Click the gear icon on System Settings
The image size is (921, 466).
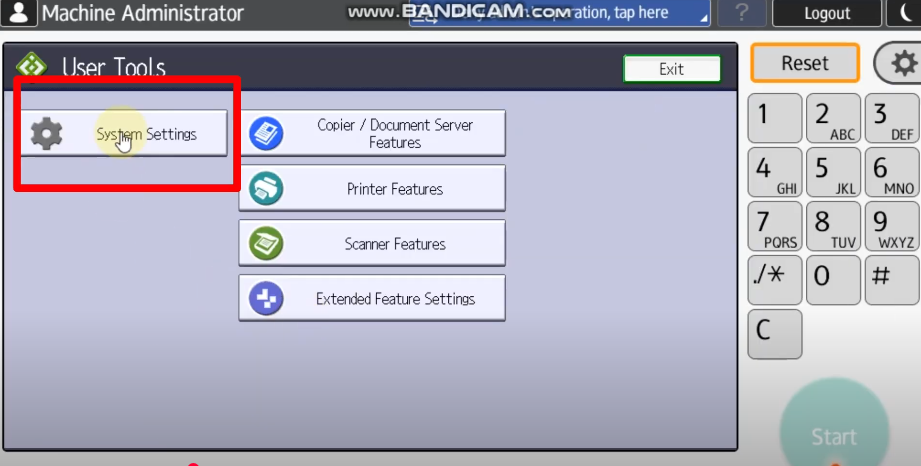46,134
